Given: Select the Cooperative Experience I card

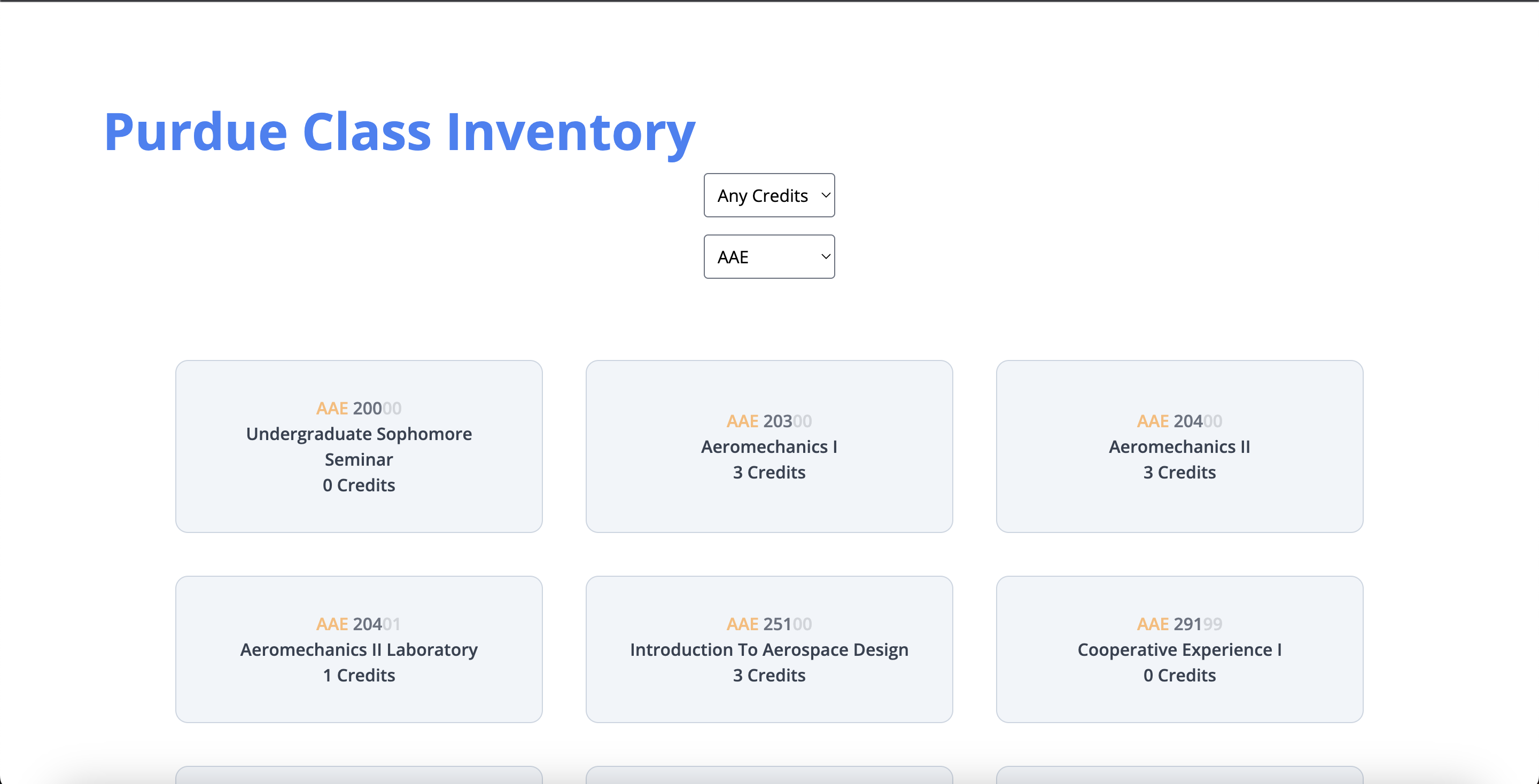Looking at the screenshot, I should coord(1179,649).
